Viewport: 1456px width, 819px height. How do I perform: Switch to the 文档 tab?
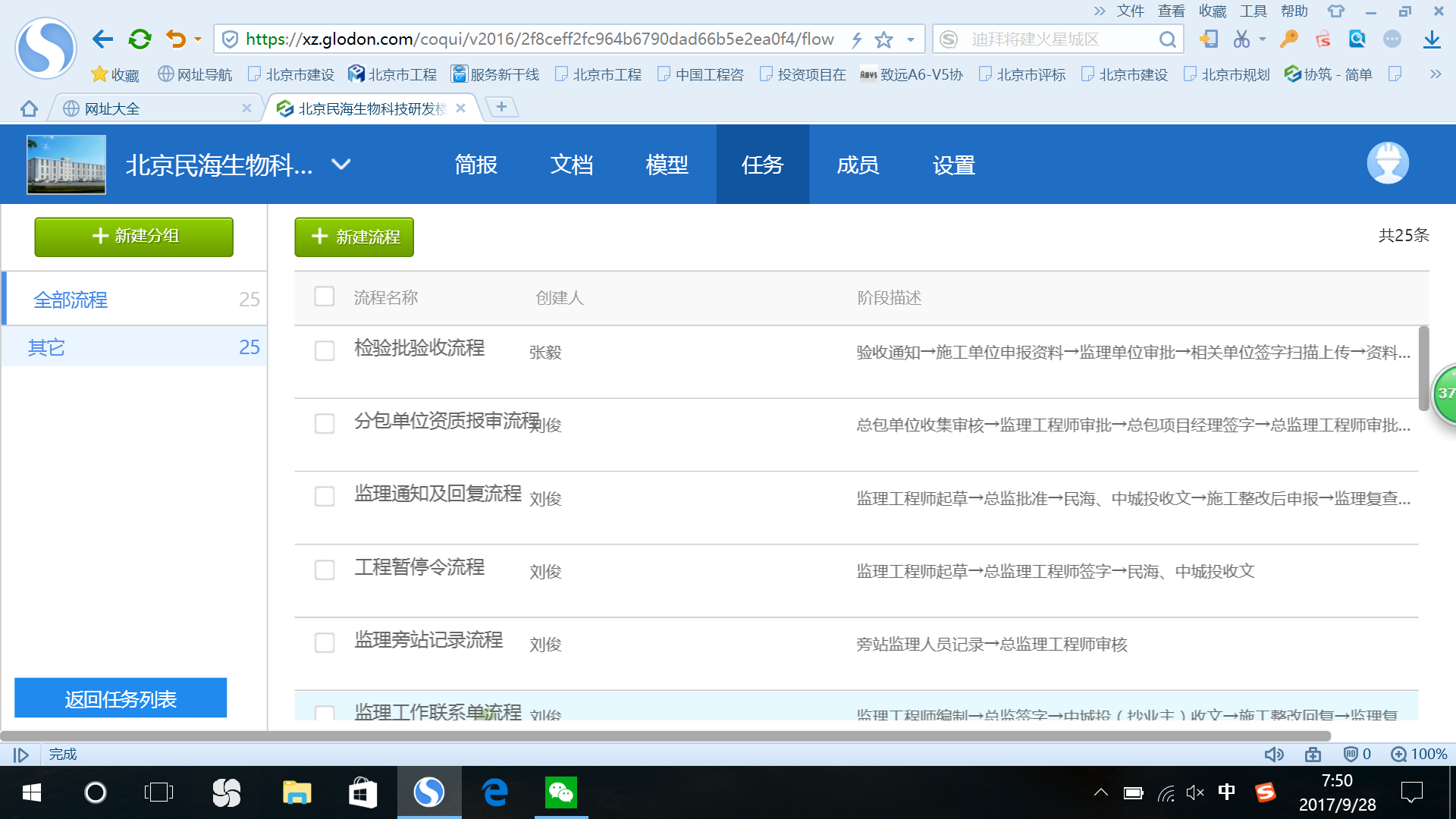pos(572,165)
